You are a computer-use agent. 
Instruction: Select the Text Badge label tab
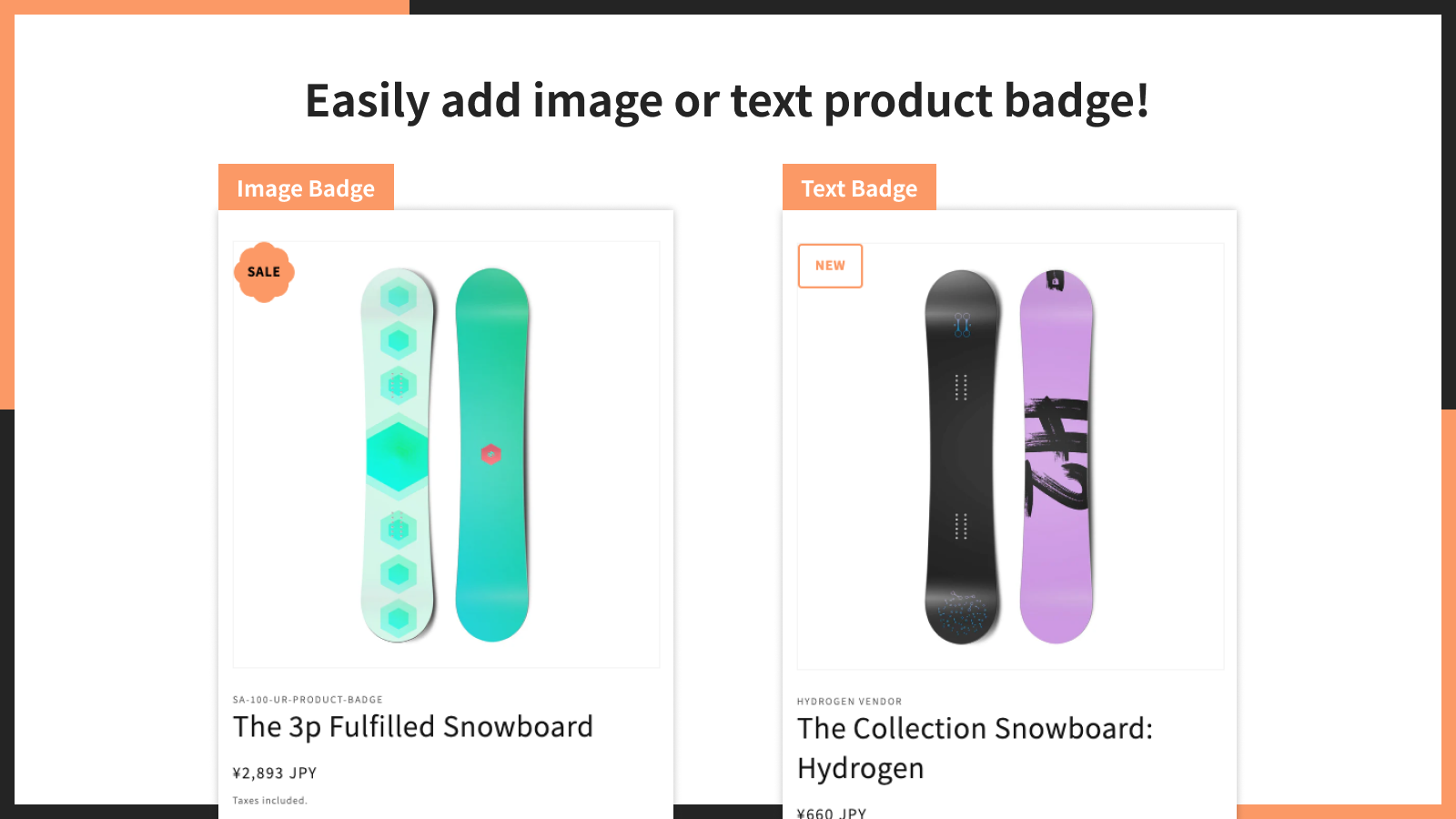click(859, 187)
